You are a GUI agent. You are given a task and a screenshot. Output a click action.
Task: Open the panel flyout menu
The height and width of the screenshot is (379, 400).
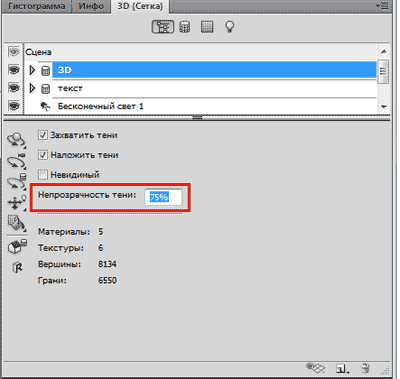click(383, 6)
